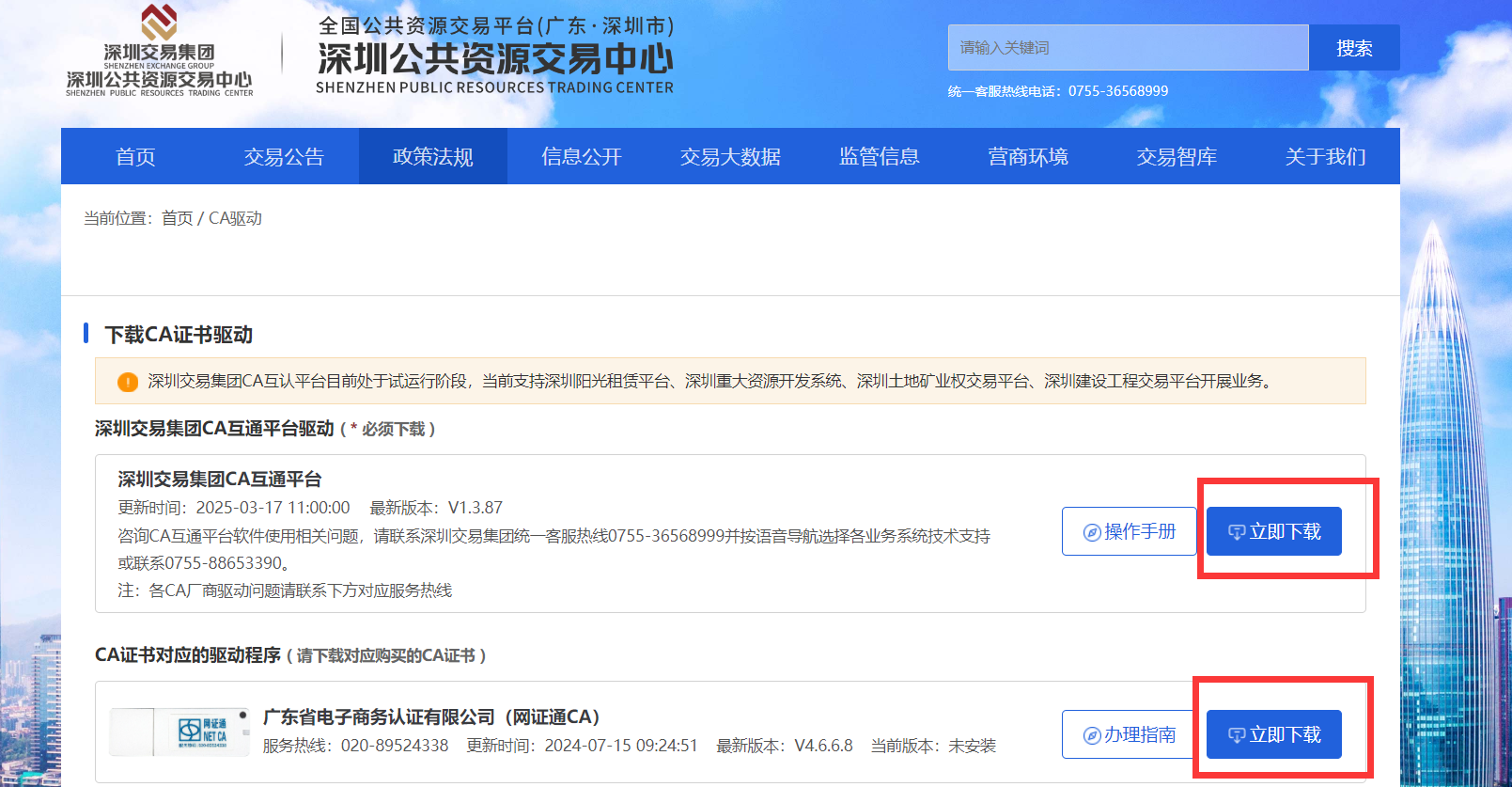Viewport: 1512px width, 787px height.
Task: Click the NETCA USB key image
Action: coord(179,732)
